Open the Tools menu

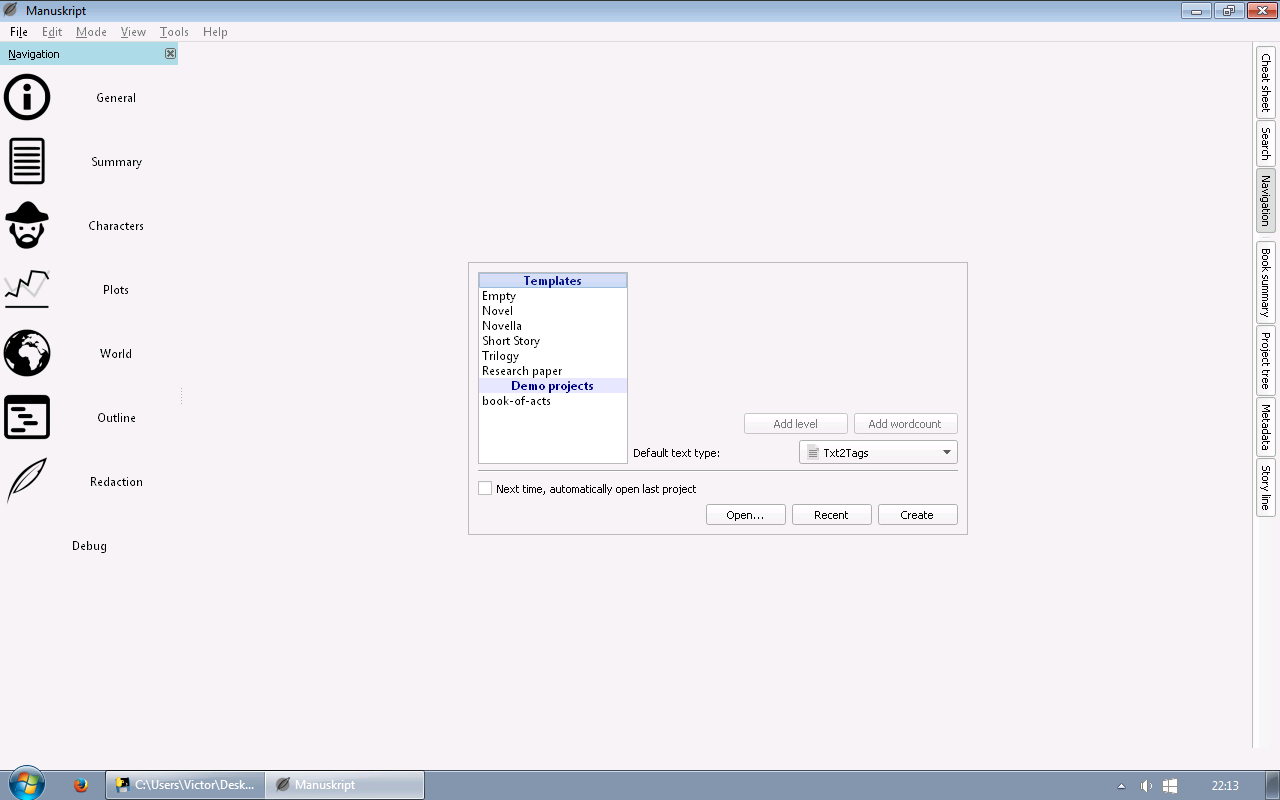click(174, 32)
